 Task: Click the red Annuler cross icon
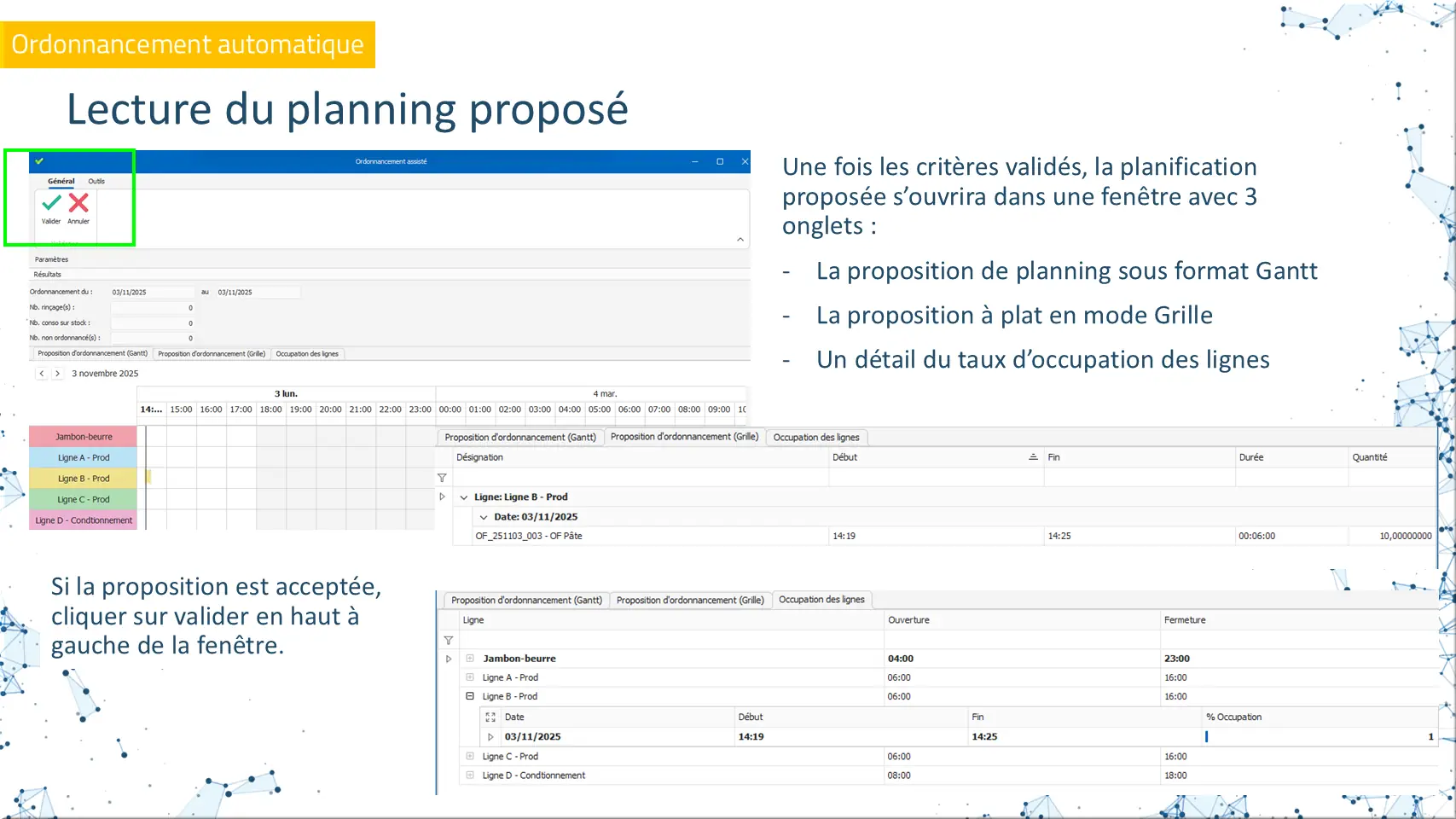78,203
